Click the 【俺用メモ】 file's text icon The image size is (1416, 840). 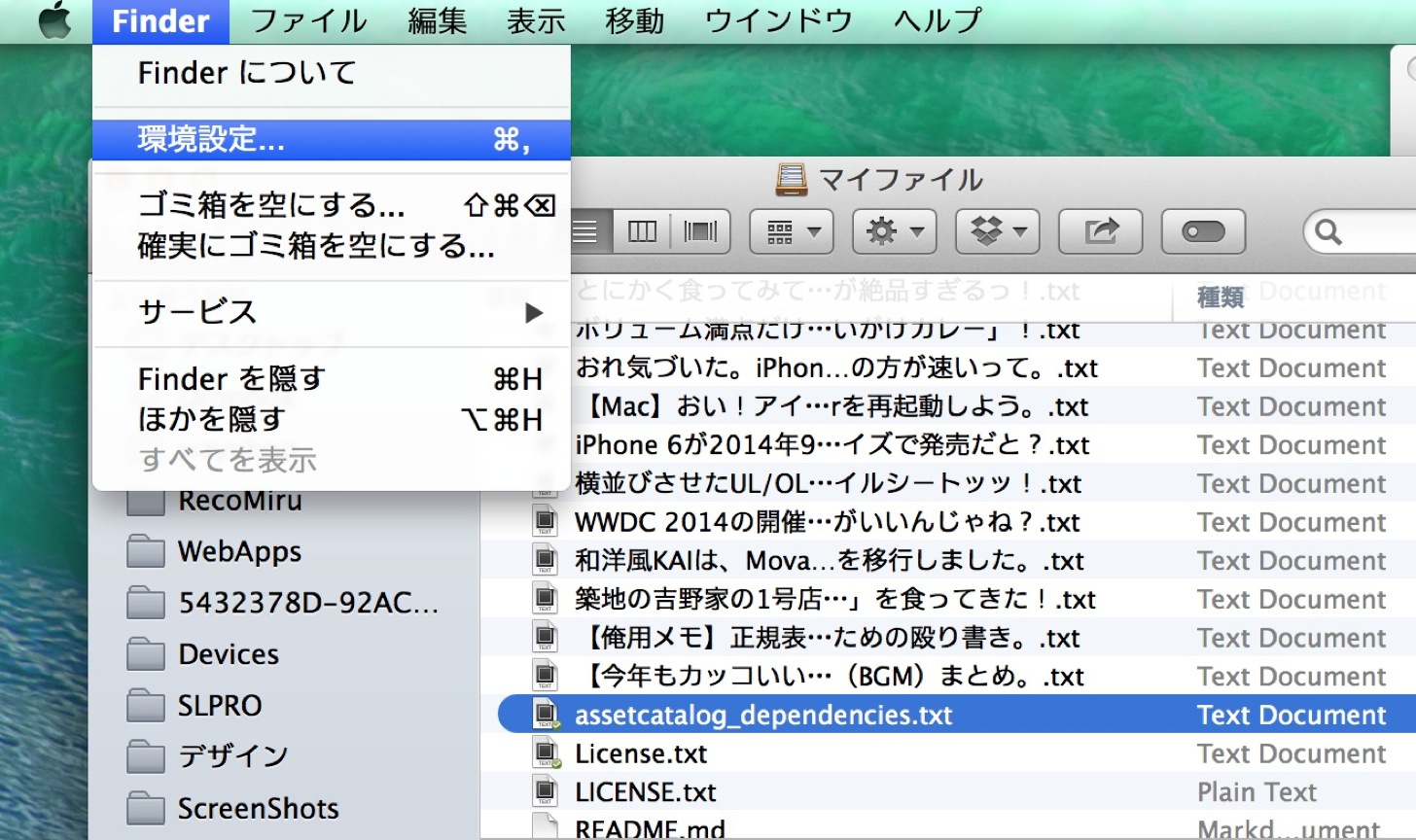[x=545, y=638]
